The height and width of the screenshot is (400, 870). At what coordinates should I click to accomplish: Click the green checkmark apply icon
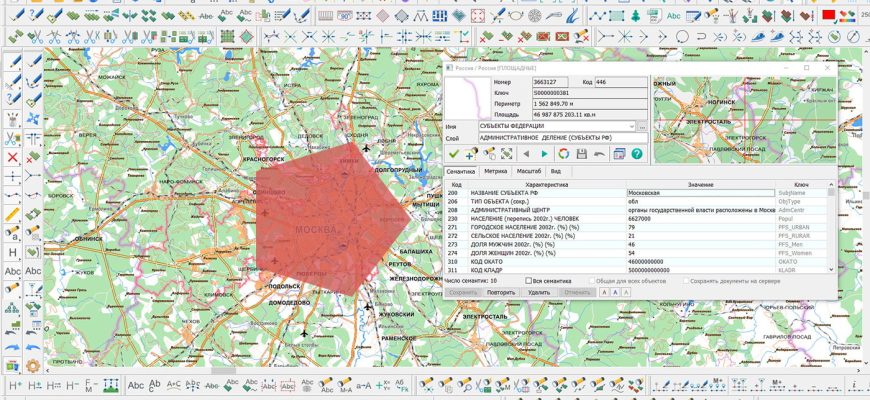454,153
